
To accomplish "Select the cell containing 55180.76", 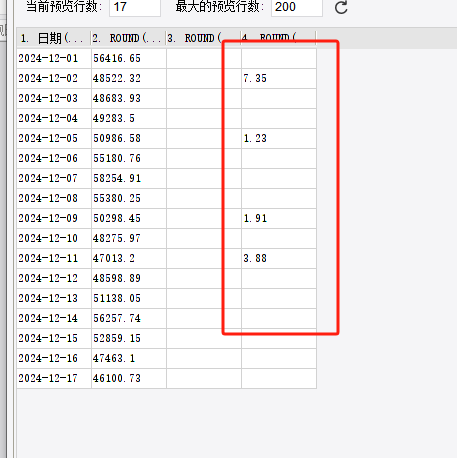I will point(129,158).
